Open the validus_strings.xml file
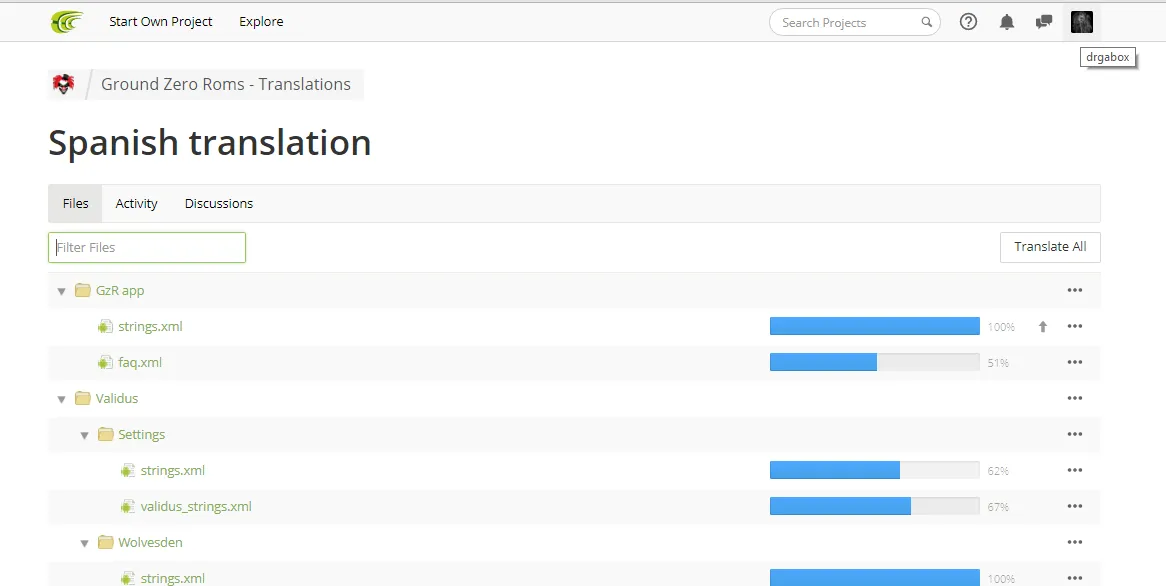Screen dimensions: 1166x586 pyautogui.click(x=196, y=506)
